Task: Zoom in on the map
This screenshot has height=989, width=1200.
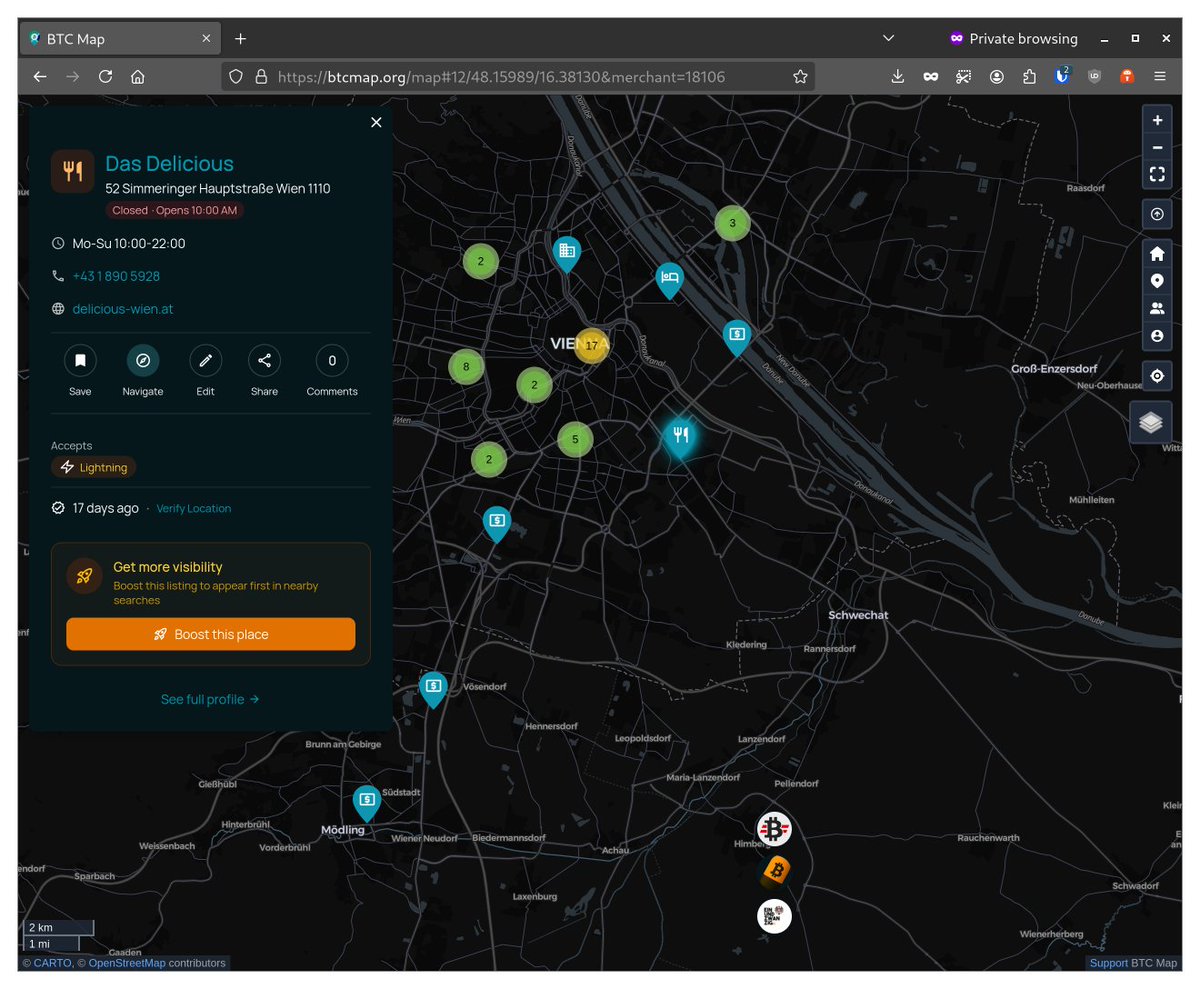Action: [1157, 120]
